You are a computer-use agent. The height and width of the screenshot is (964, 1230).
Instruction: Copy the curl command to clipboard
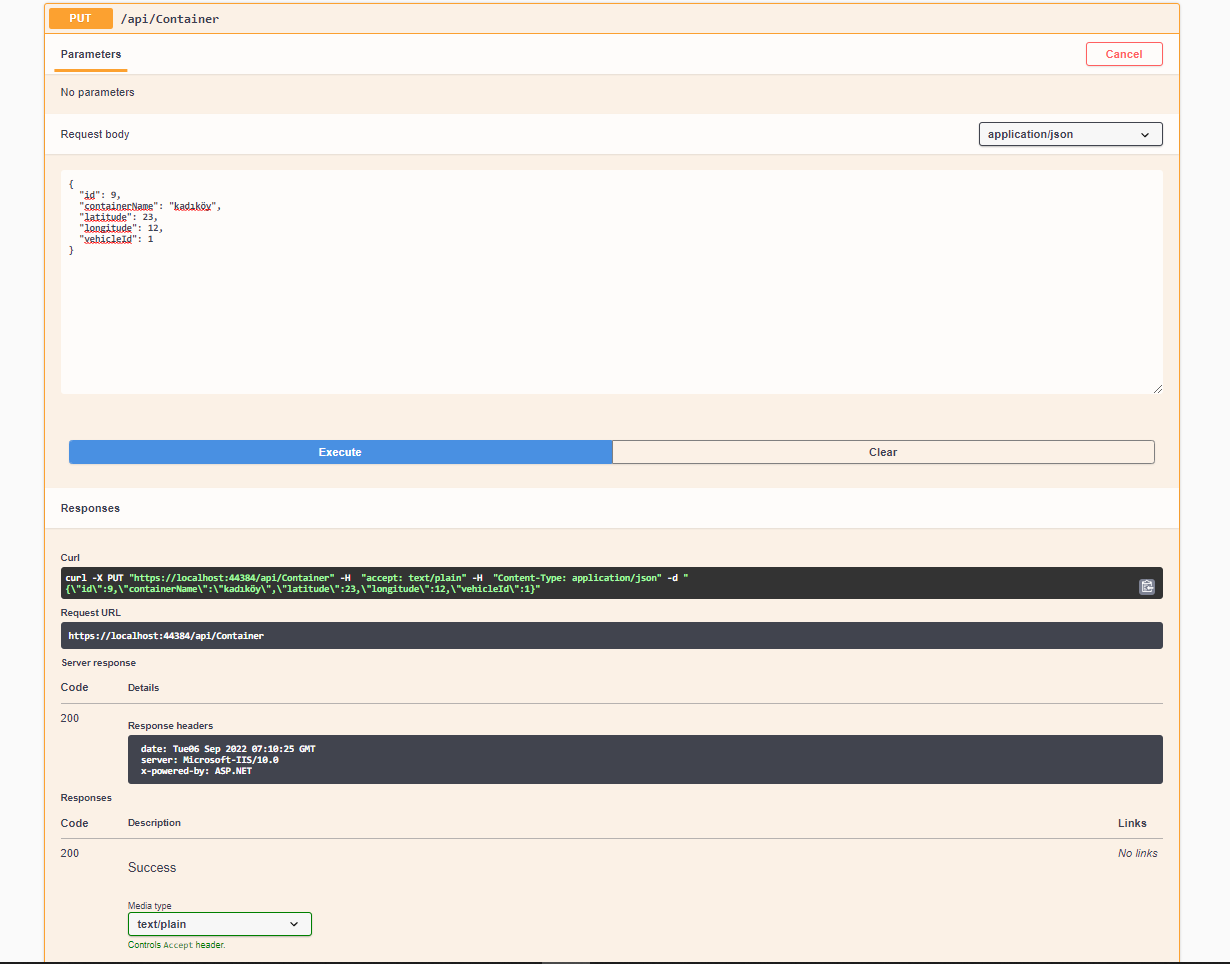tap(1147, 587)
